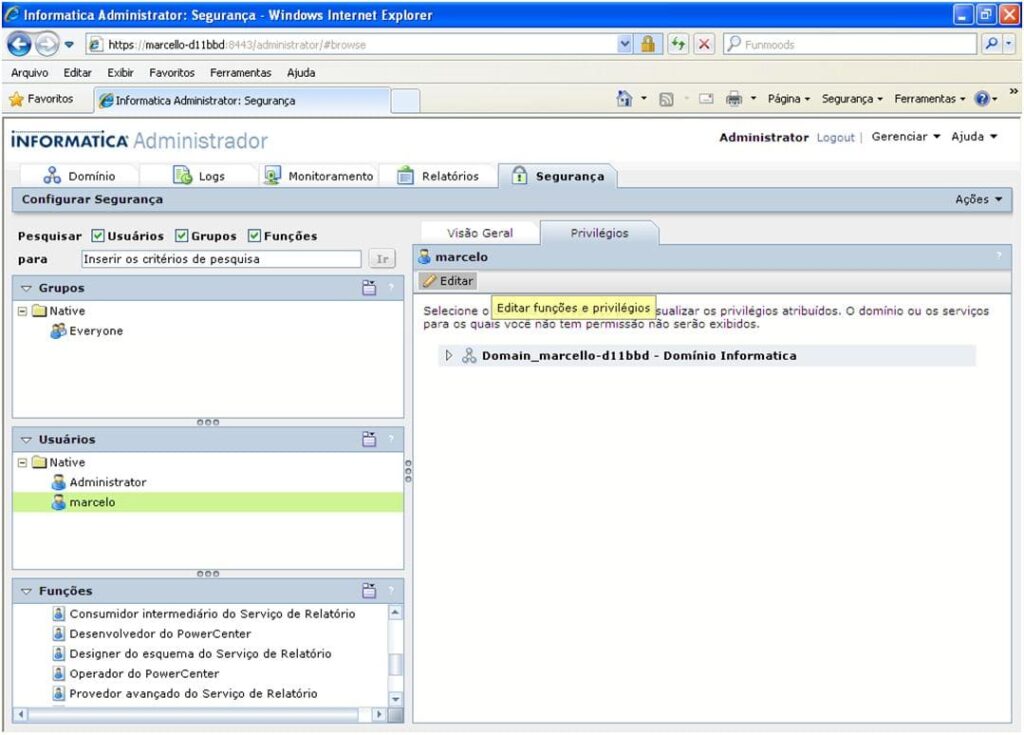Screen dimensions: 1024x735
Task: Expand the Domain_marcello-d11bbd node
Action: pos(449,355)
